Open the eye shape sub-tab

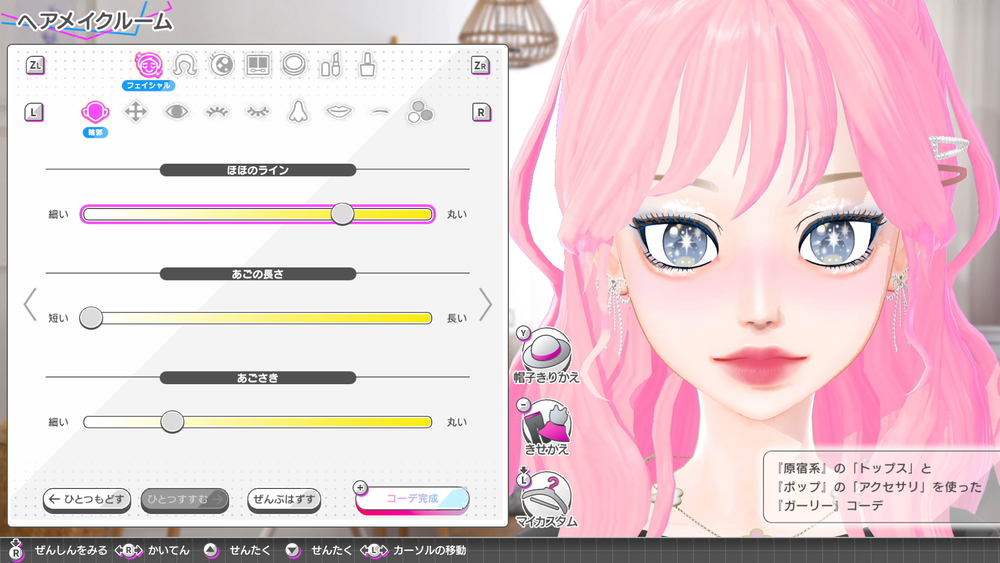[176, 112]
